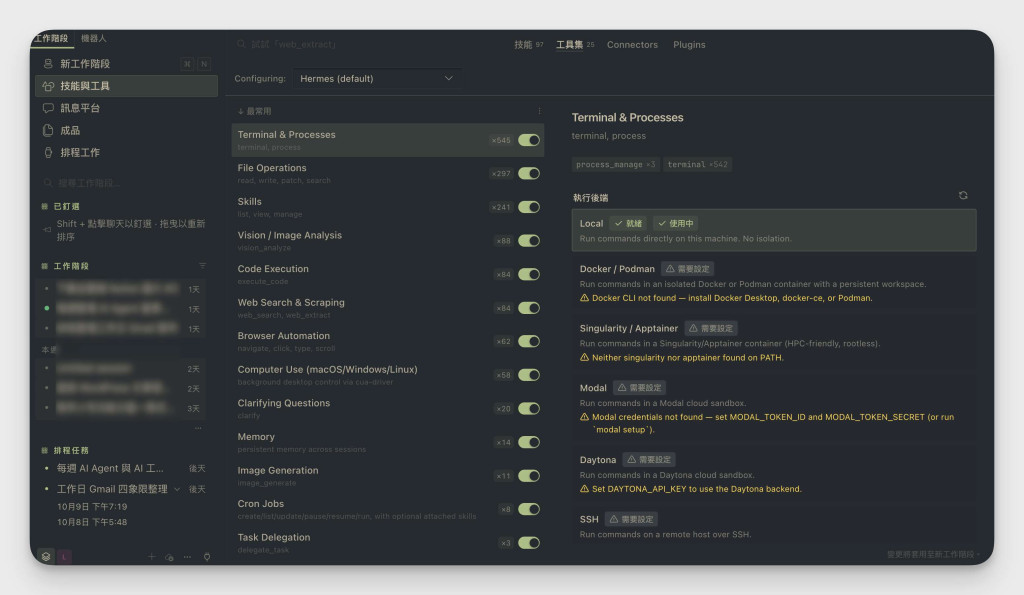Change the 最常用 sort order

tap(255, 111)
